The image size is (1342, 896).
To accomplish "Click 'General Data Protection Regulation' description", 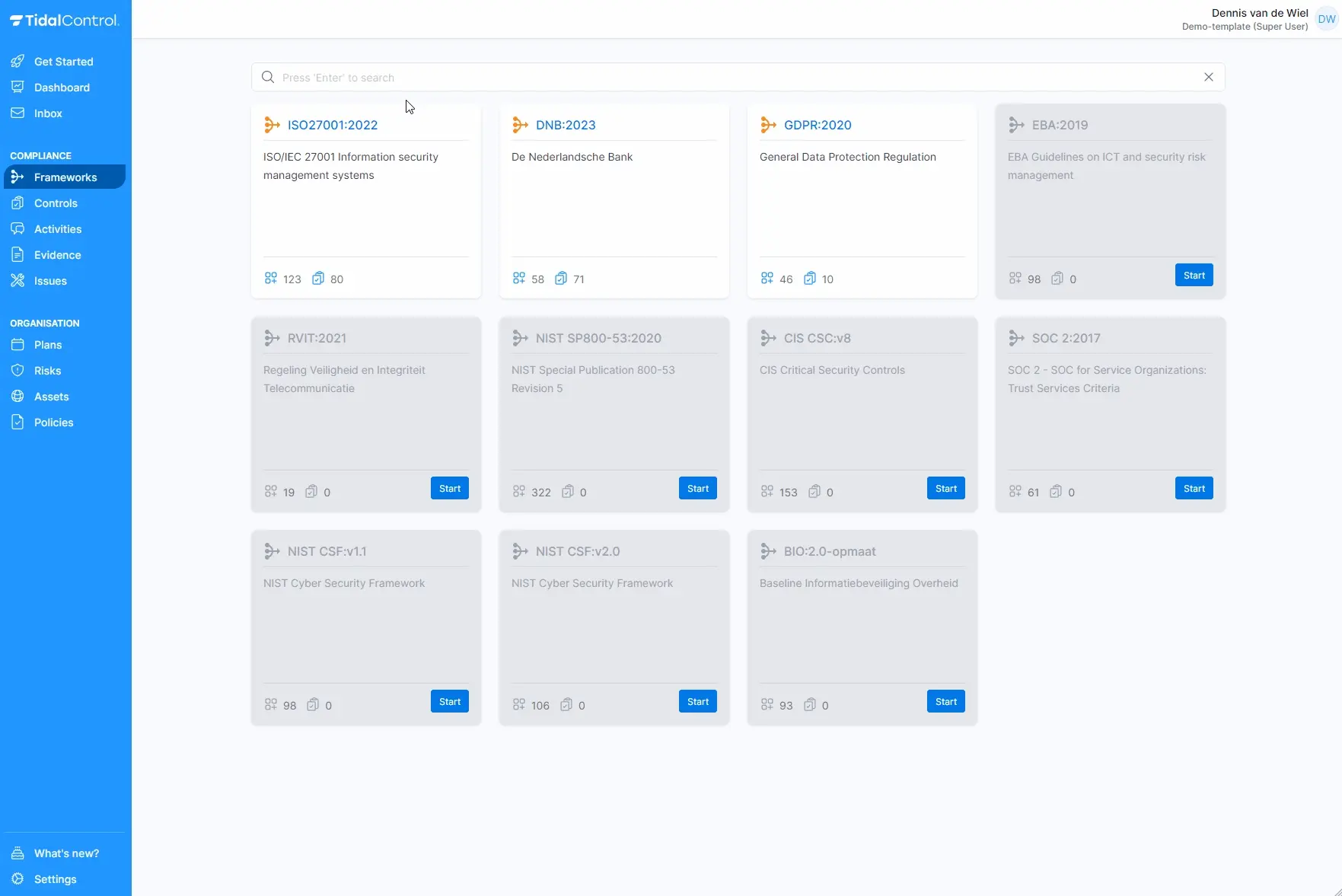I will coord(848,157).
